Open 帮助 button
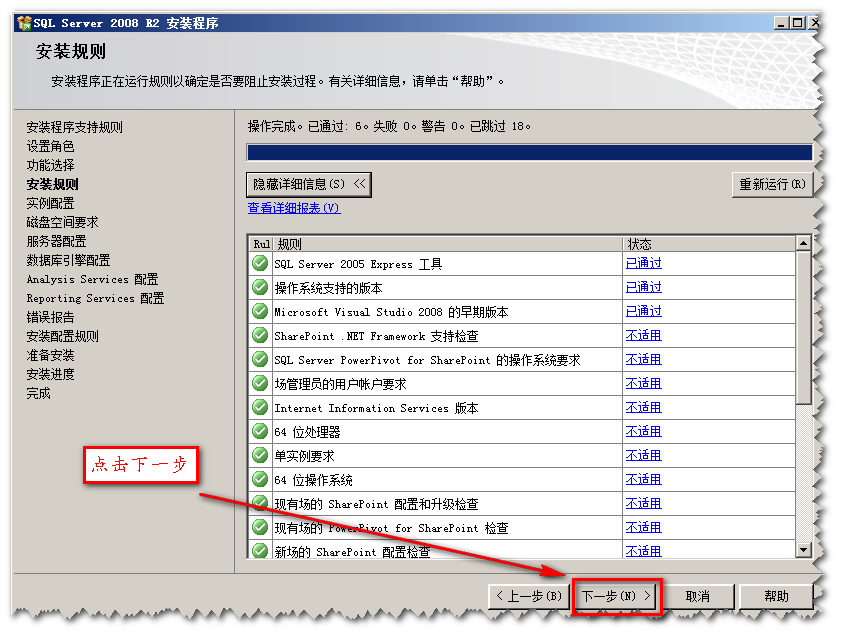Viewport: 841px width, 636px height. point(776,596)
